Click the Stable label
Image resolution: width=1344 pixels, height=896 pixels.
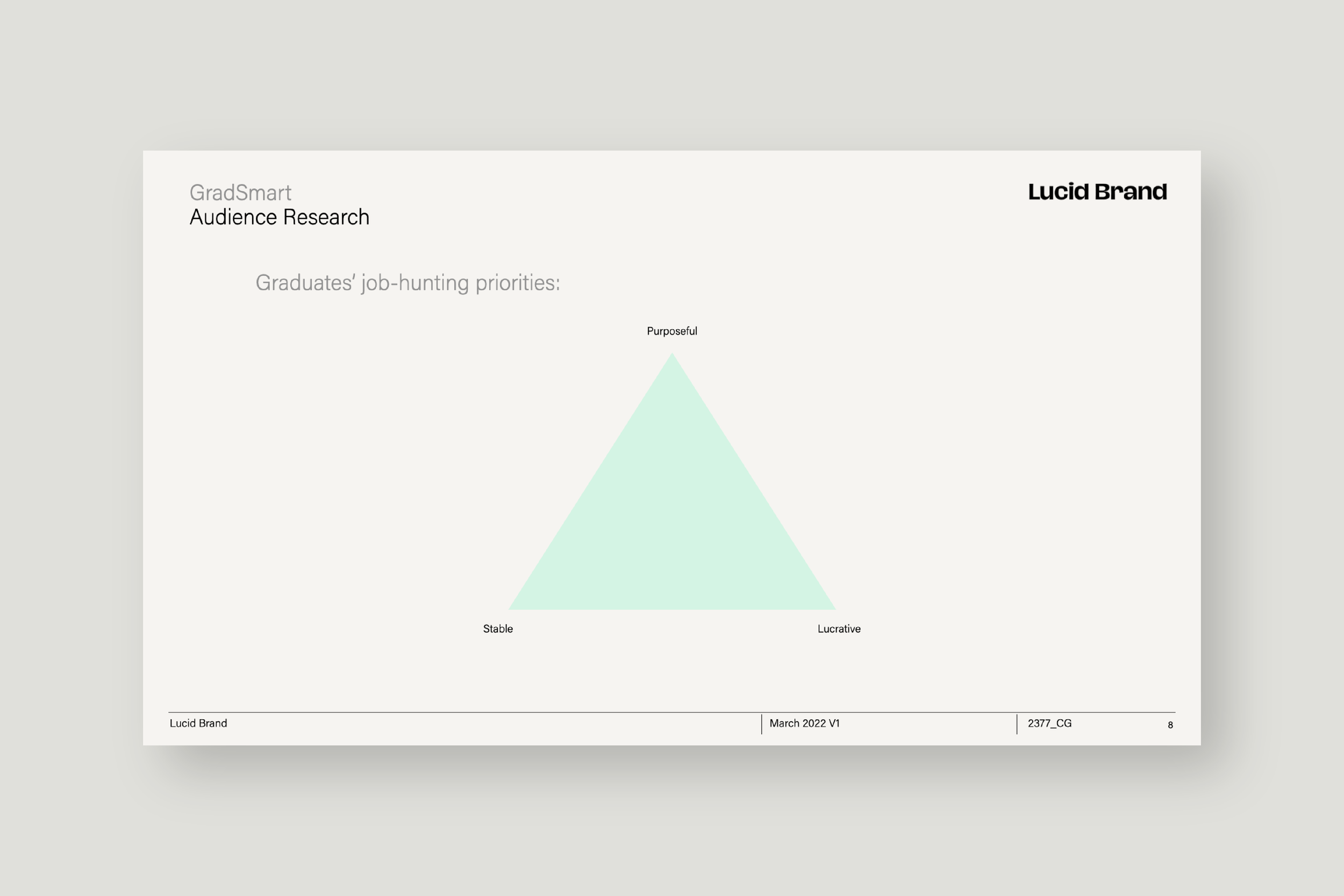pos(498,628)
